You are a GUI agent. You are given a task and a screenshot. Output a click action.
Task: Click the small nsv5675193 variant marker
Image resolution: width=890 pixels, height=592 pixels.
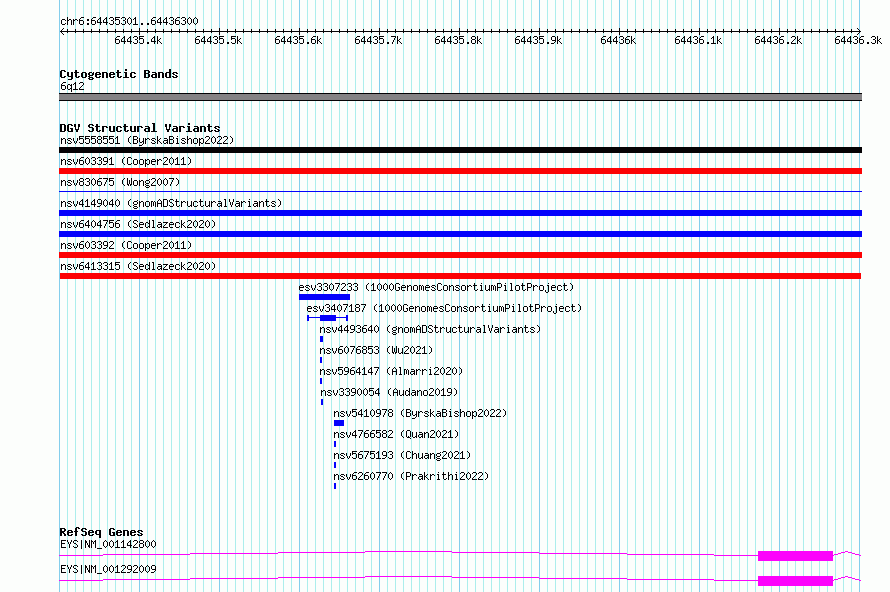[335, 465]
